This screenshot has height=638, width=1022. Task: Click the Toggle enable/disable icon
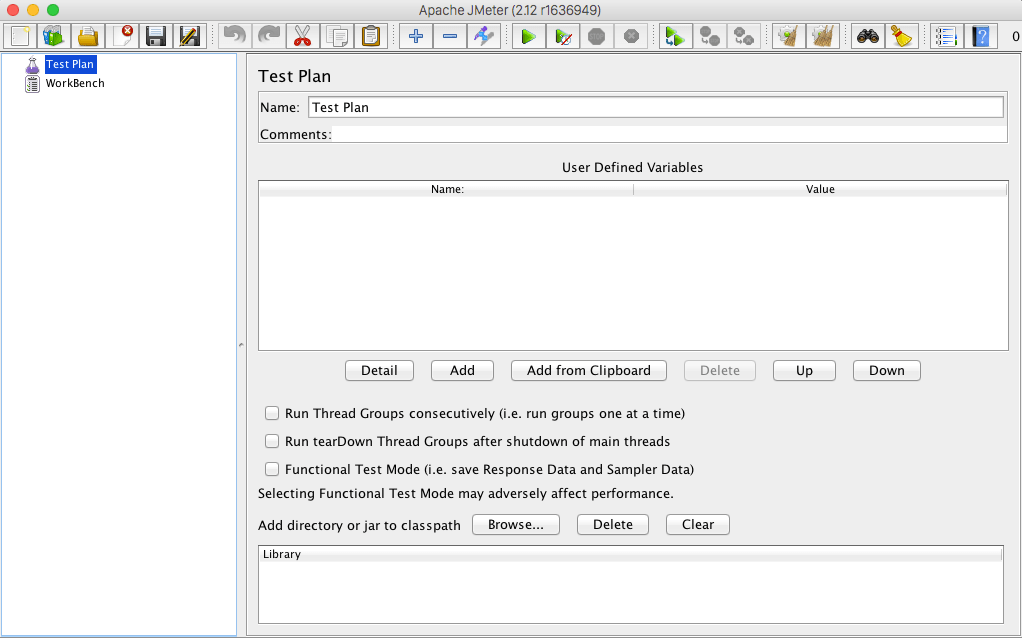pos(484,36)
